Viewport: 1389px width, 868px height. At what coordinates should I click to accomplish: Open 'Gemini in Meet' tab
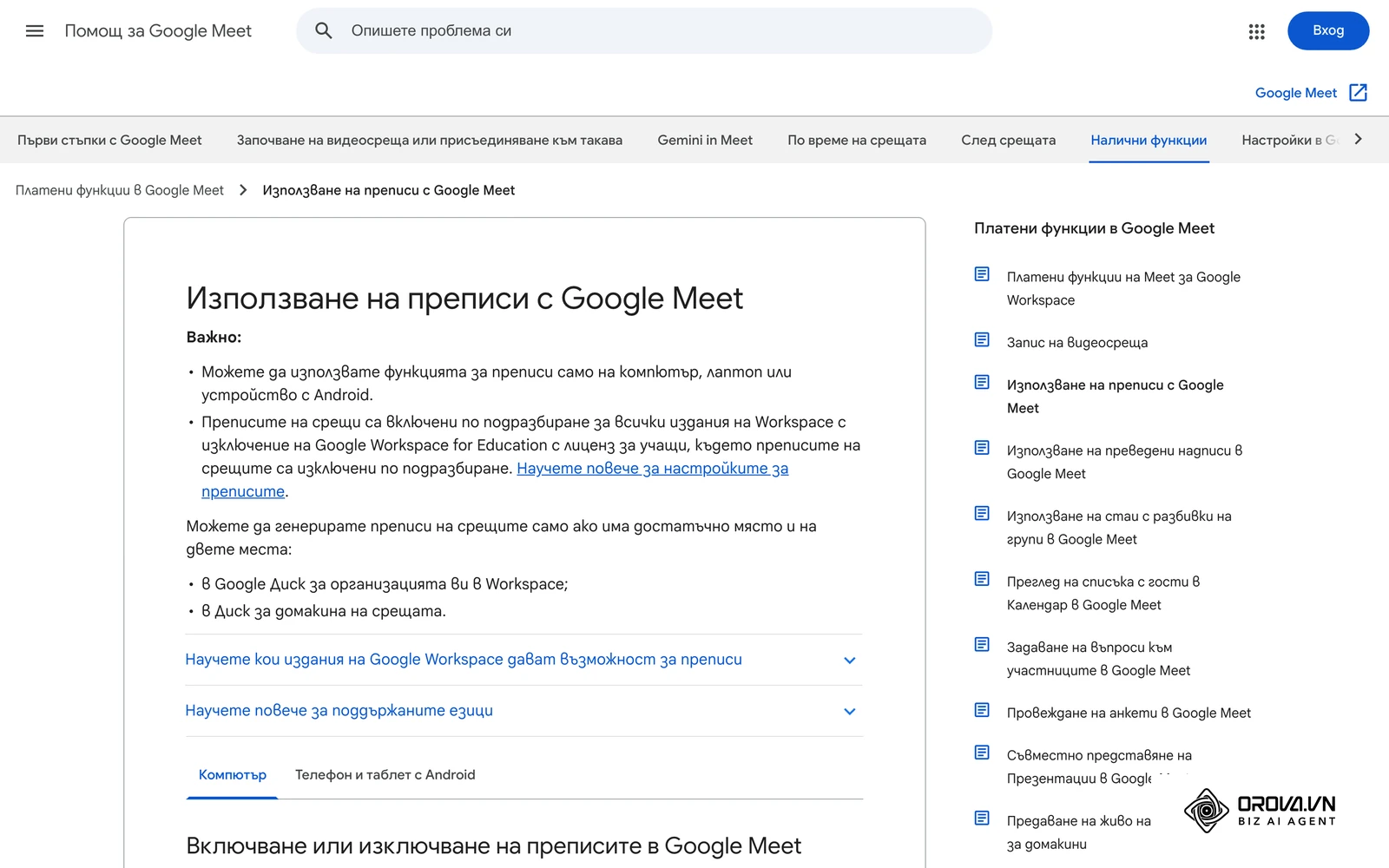point(705,140)
